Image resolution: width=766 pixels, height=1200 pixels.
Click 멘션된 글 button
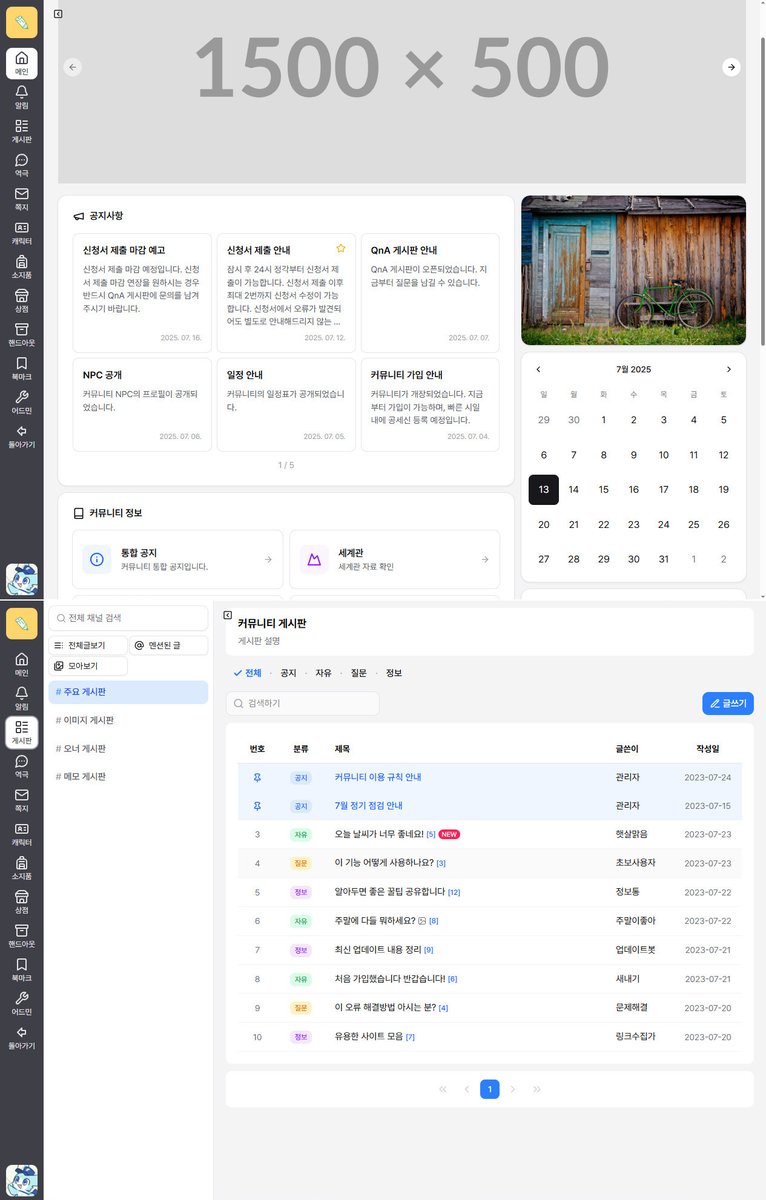(x=168, y=646)
